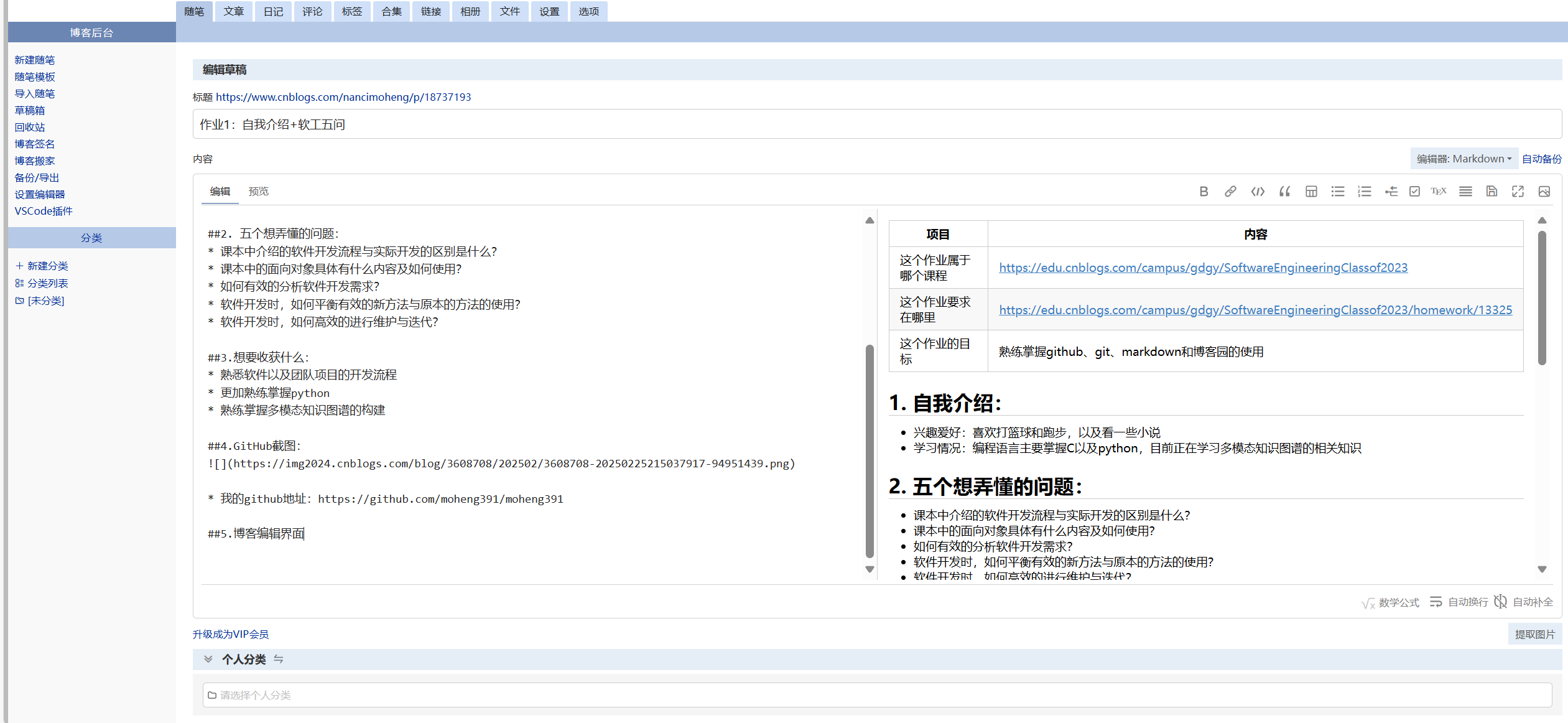Go to the 标签 tags tab

[x=352, y=11]
